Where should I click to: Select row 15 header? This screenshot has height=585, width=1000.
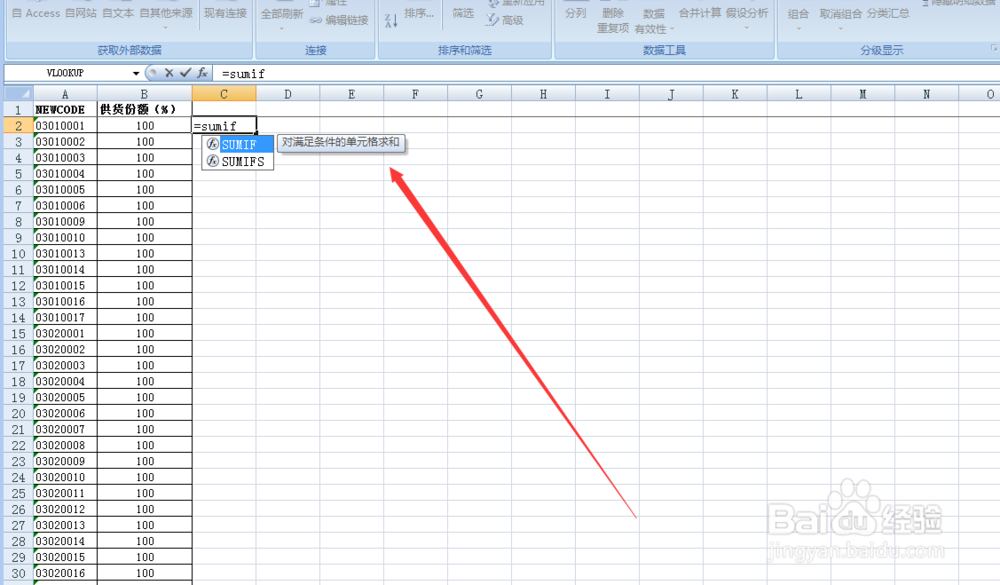pyautogui.click(x=18, y=334)
